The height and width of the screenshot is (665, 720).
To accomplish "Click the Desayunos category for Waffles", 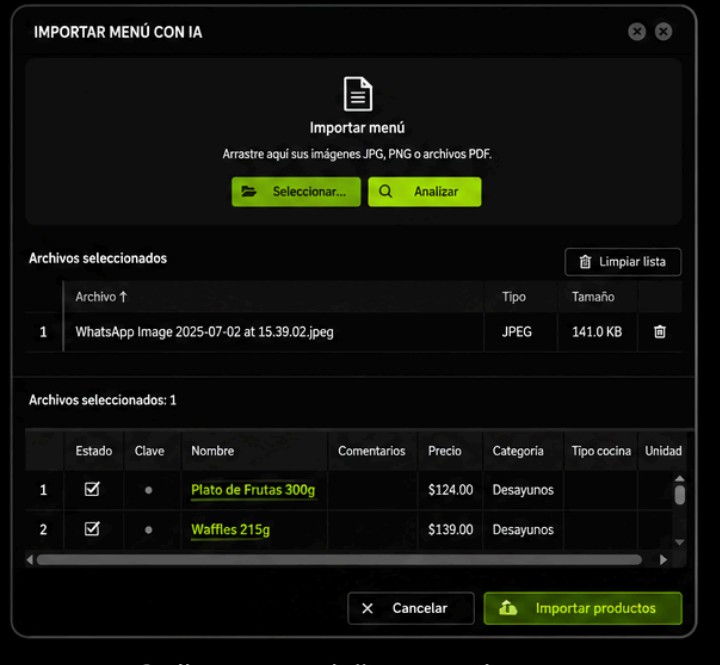I will (523, 530).
